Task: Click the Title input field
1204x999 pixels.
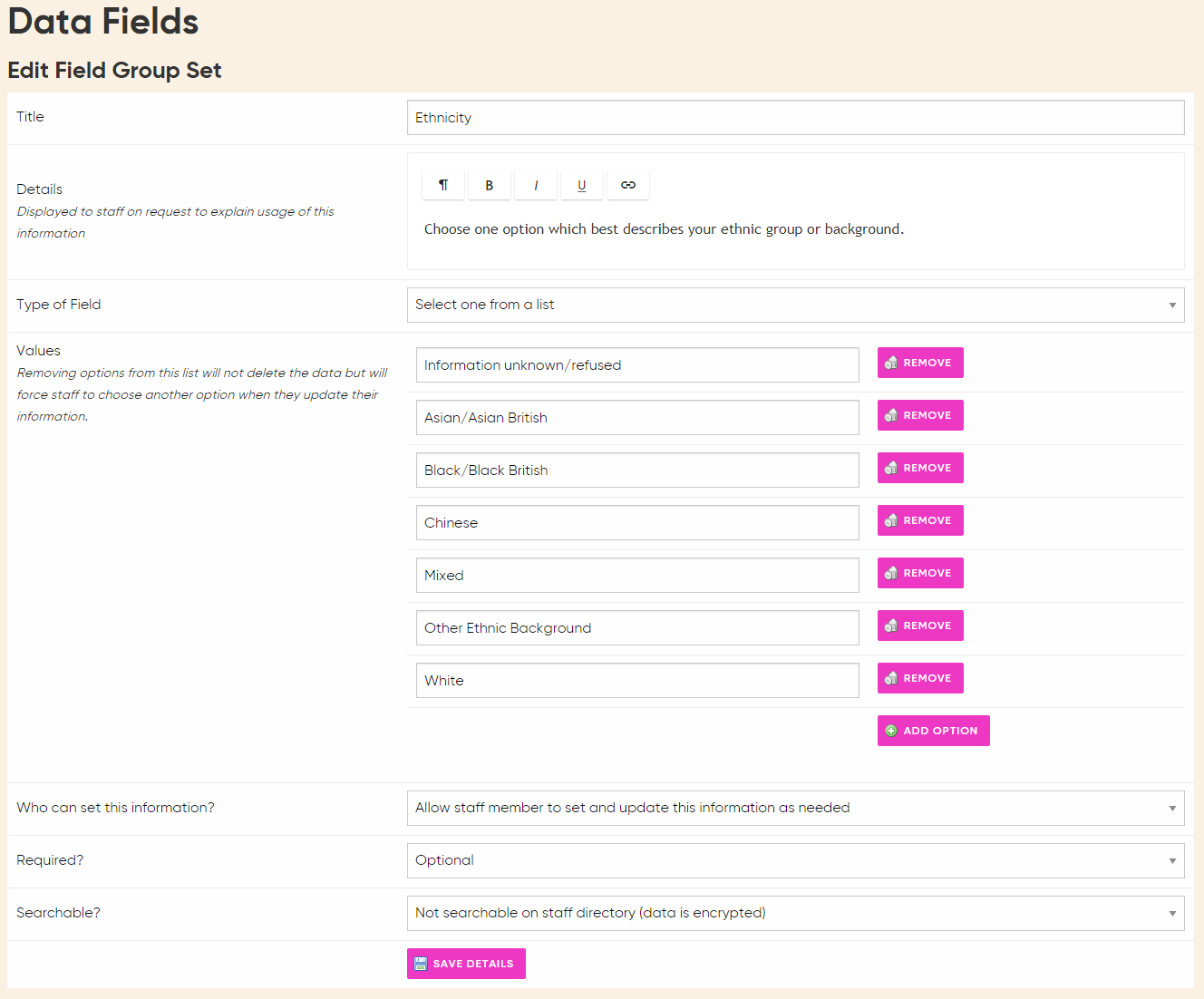Action: pyautogui.click(x=795, y=118)
